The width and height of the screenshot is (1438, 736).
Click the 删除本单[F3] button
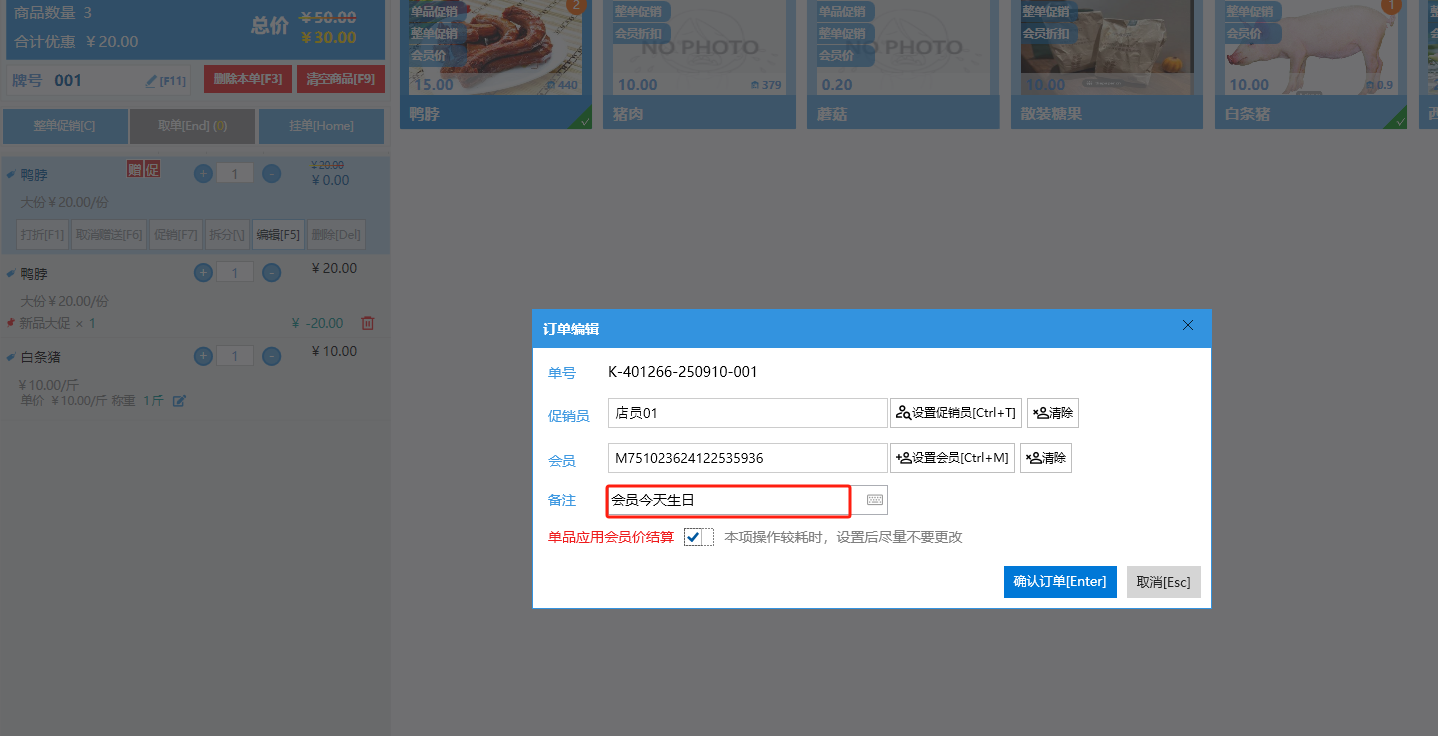tap(247, 79)
